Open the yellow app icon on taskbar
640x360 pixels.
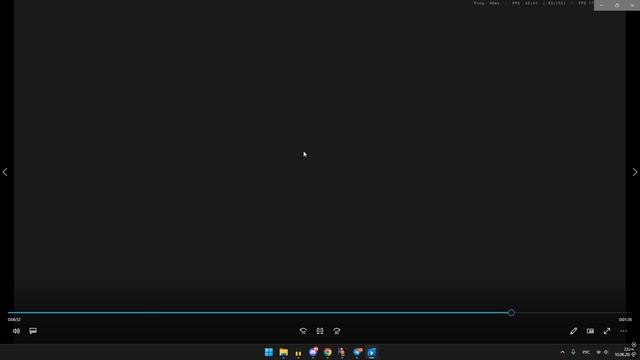[298, 353]
